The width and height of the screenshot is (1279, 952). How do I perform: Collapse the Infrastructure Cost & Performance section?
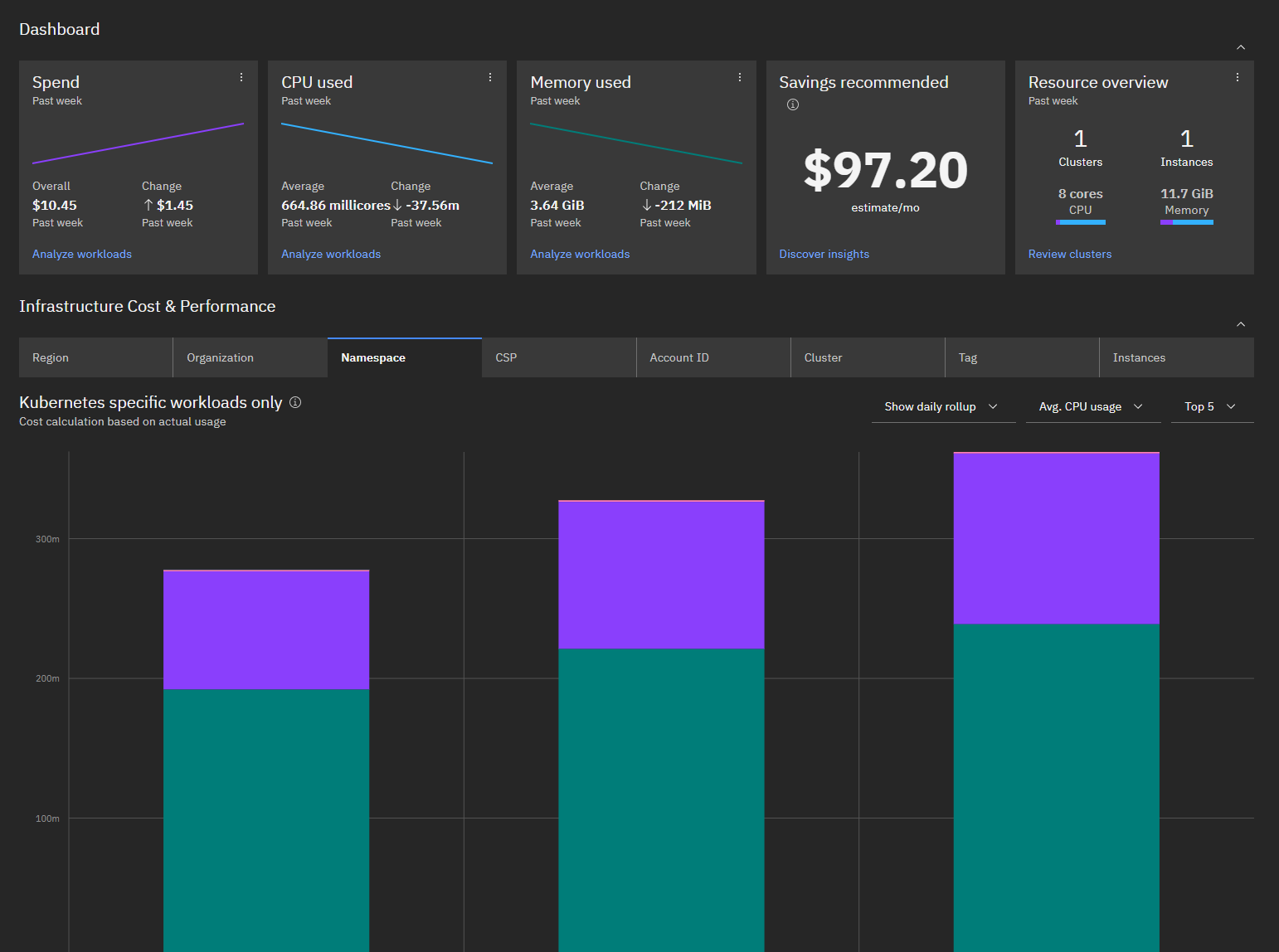pos(1241,324)
